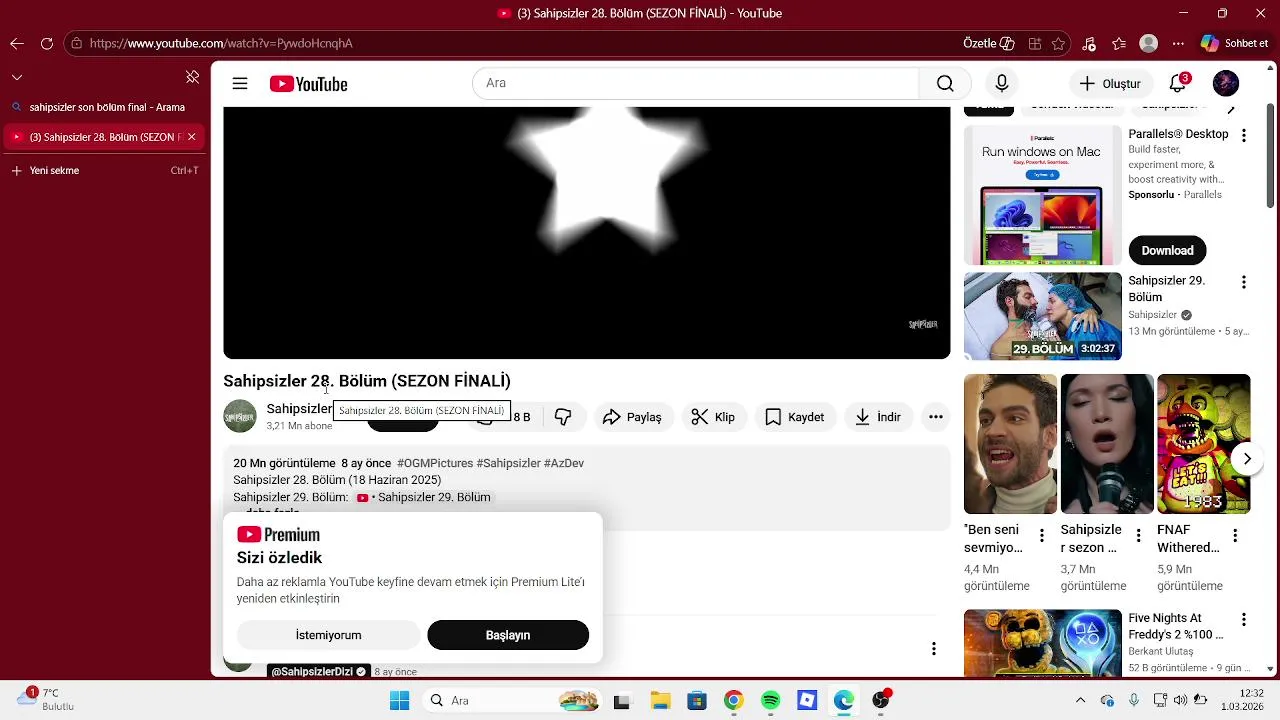Open options menu for "Ben seni sevmiyo..." short

point(1042,536)
